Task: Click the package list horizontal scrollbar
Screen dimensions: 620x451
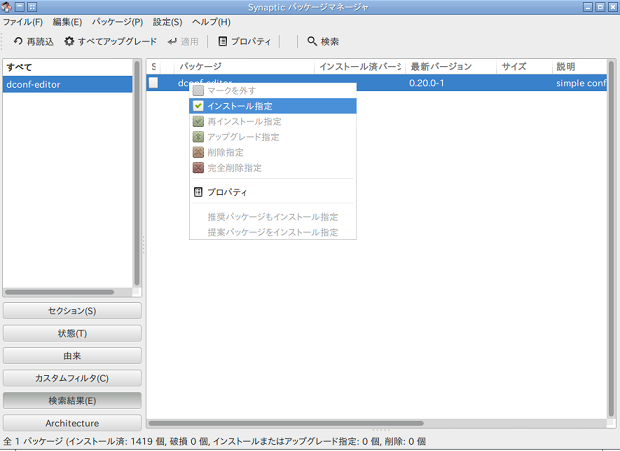Action: click(286, 423)
